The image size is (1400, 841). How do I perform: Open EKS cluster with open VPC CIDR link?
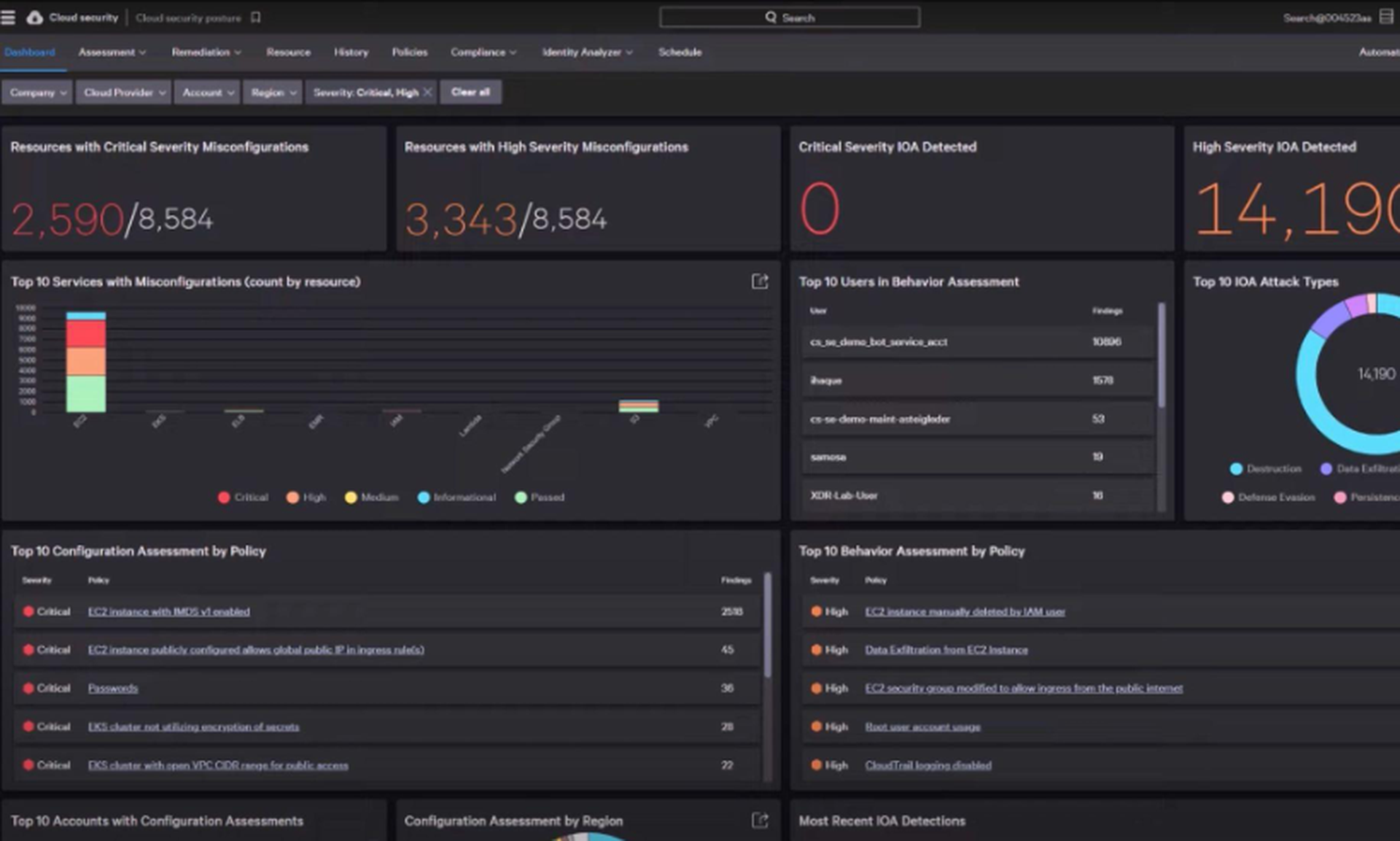(218, 766)
